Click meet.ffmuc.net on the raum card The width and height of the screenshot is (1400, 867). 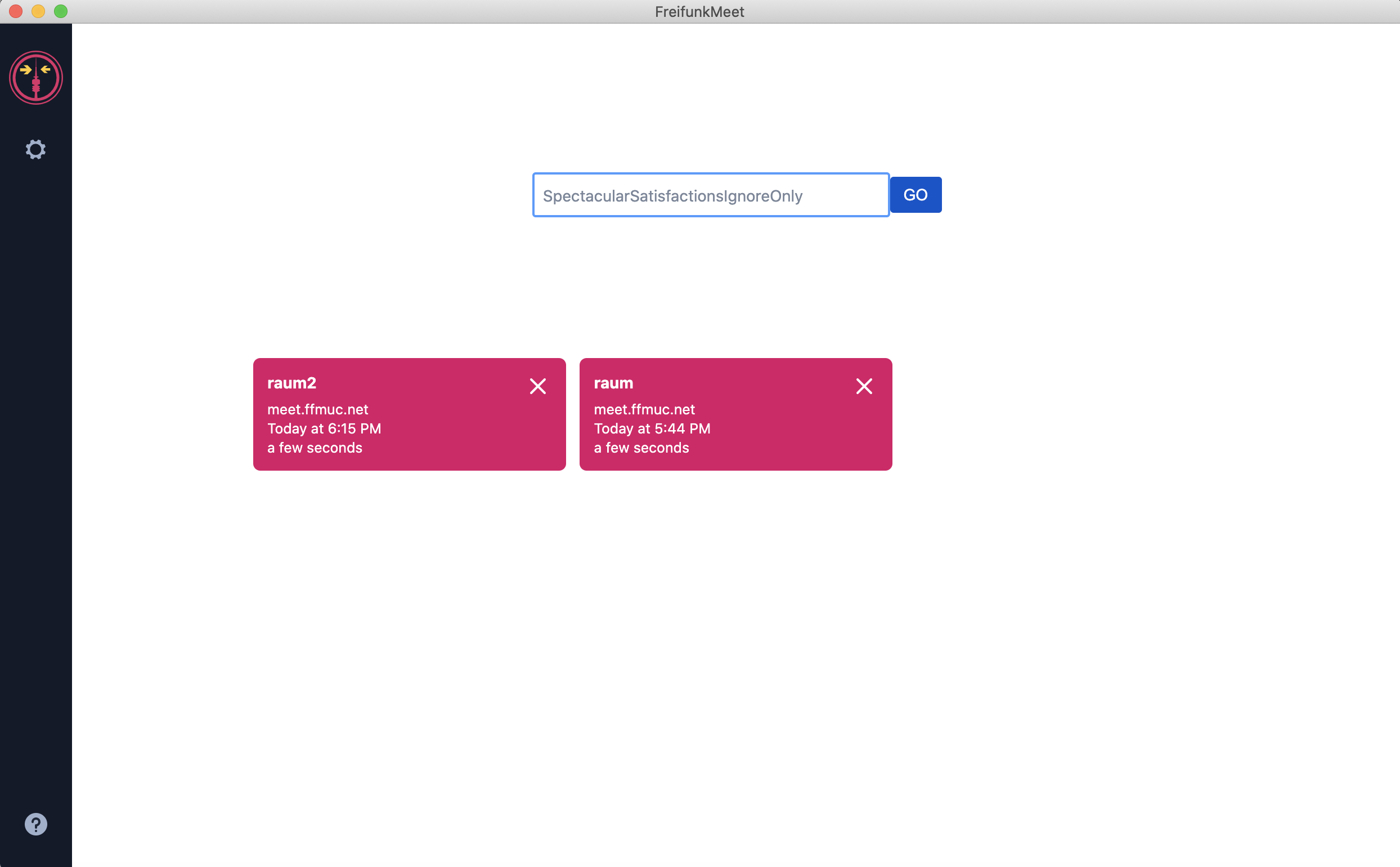coord(644,409)
